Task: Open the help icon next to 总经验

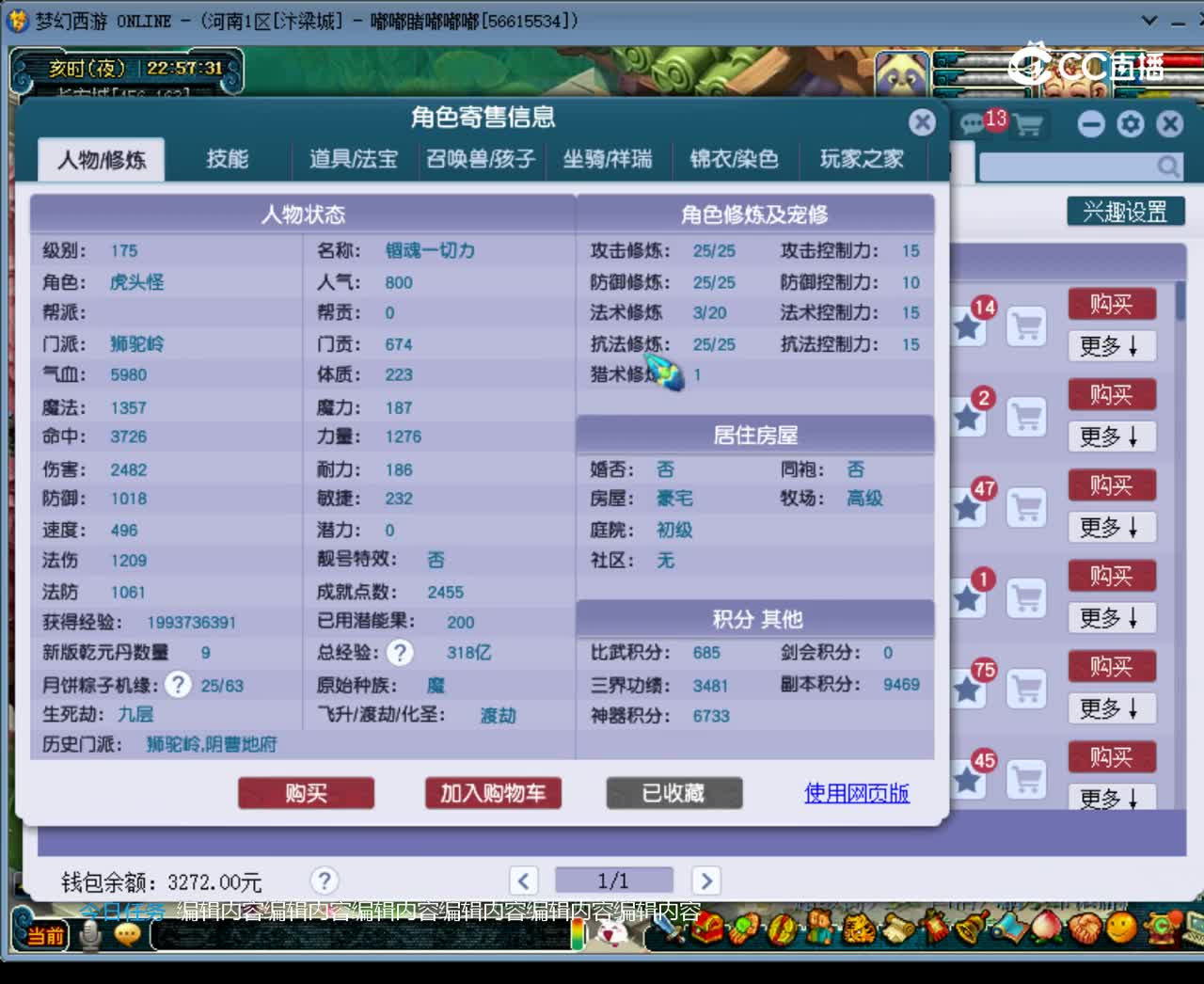Action: [x=400, y=653]
